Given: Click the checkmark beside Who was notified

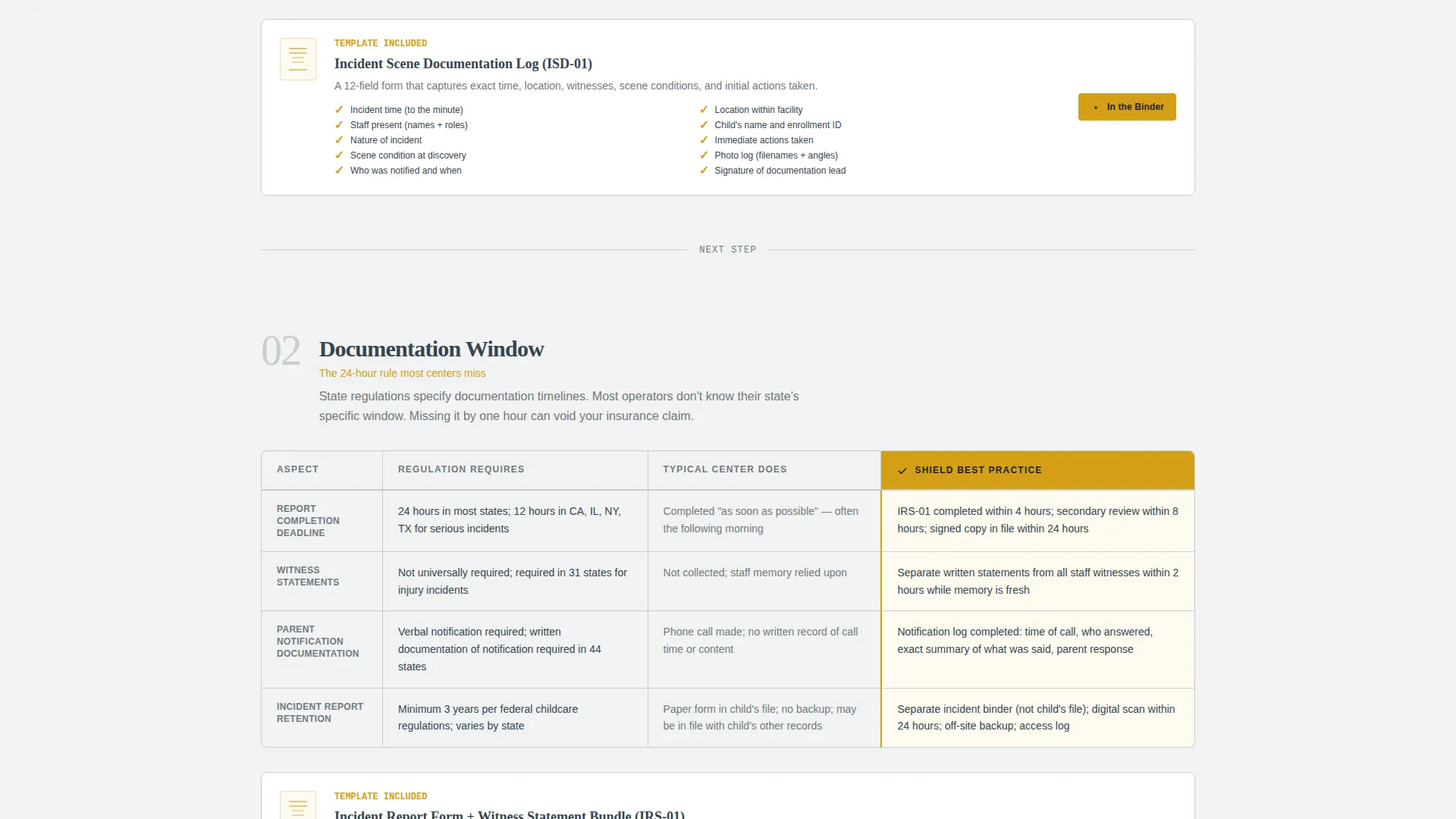Looking at the screenshot, I should pyautogui.click(x=339, y=171).
